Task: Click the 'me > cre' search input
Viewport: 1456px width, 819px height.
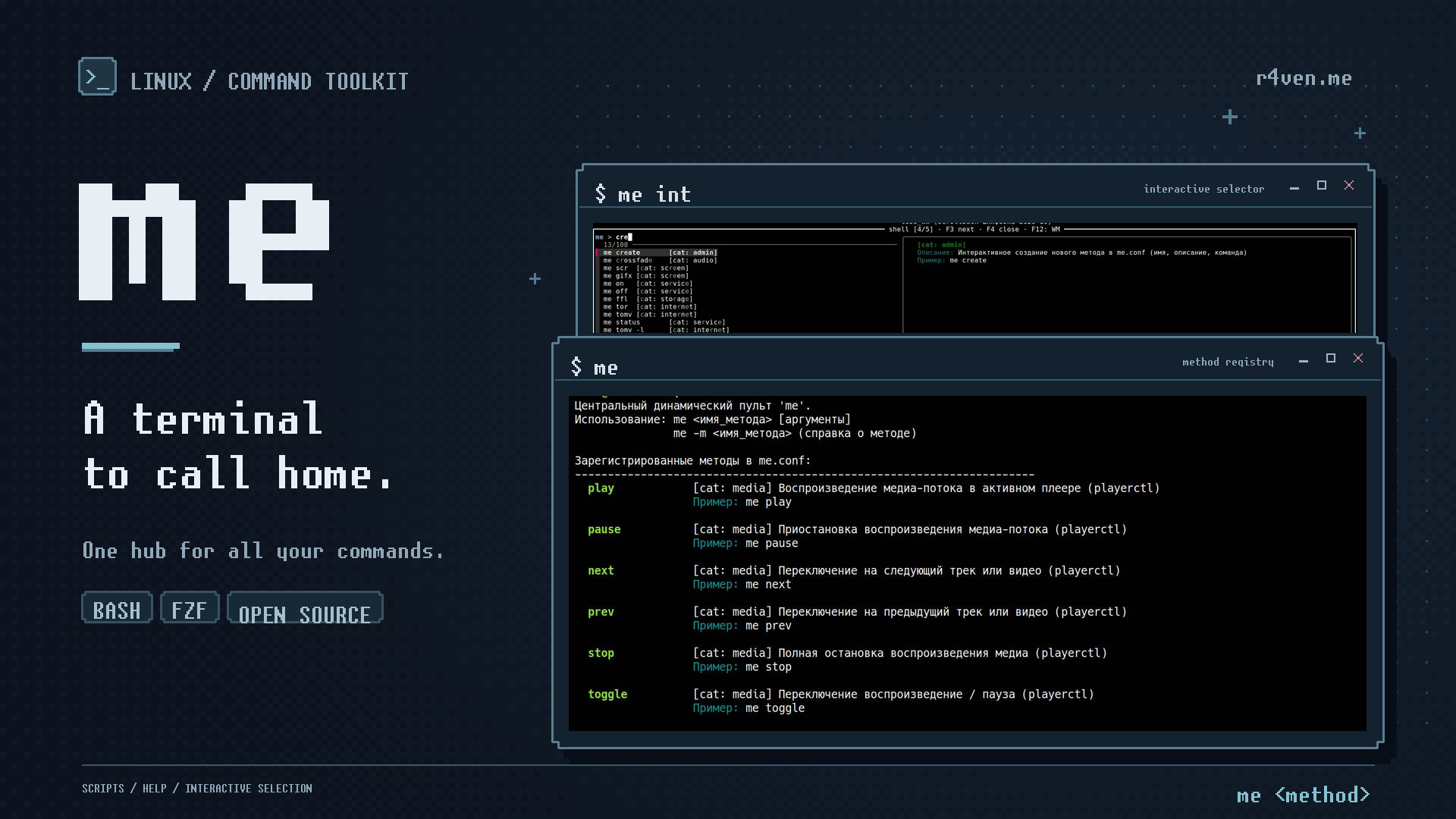Action: [614, 237]
